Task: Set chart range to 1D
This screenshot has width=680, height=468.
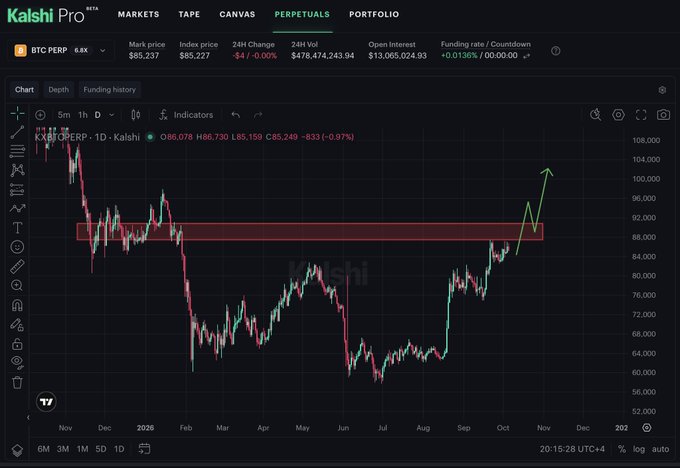Action: (119, 449)
